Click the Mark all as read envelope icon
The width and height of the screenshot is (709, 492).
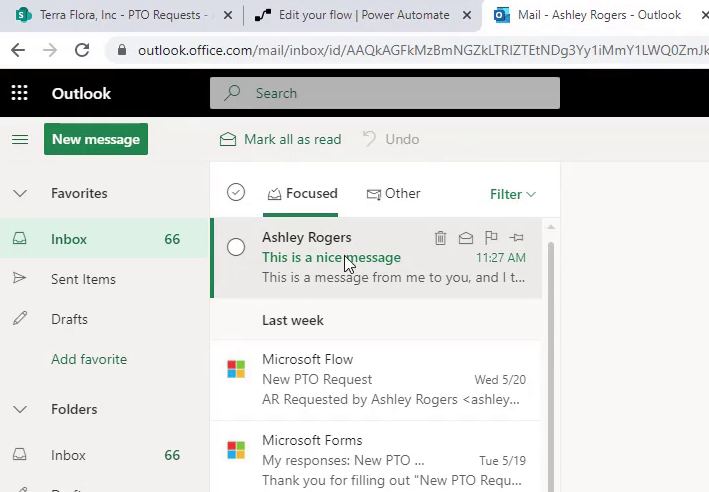click(228, 139)
